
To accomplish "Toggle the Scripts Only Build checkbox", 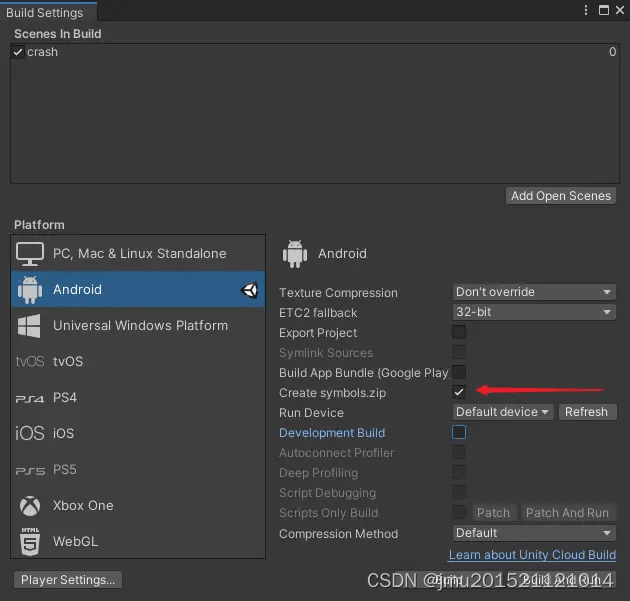I will pyautogui.click(x=459, y=512).
